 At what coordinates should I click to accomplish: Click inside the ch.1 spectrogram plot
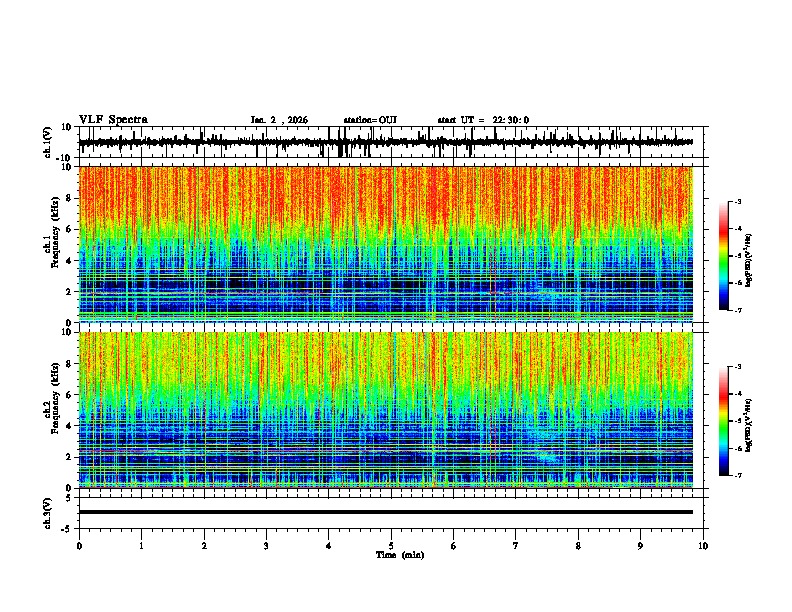[x=385, y=244]
